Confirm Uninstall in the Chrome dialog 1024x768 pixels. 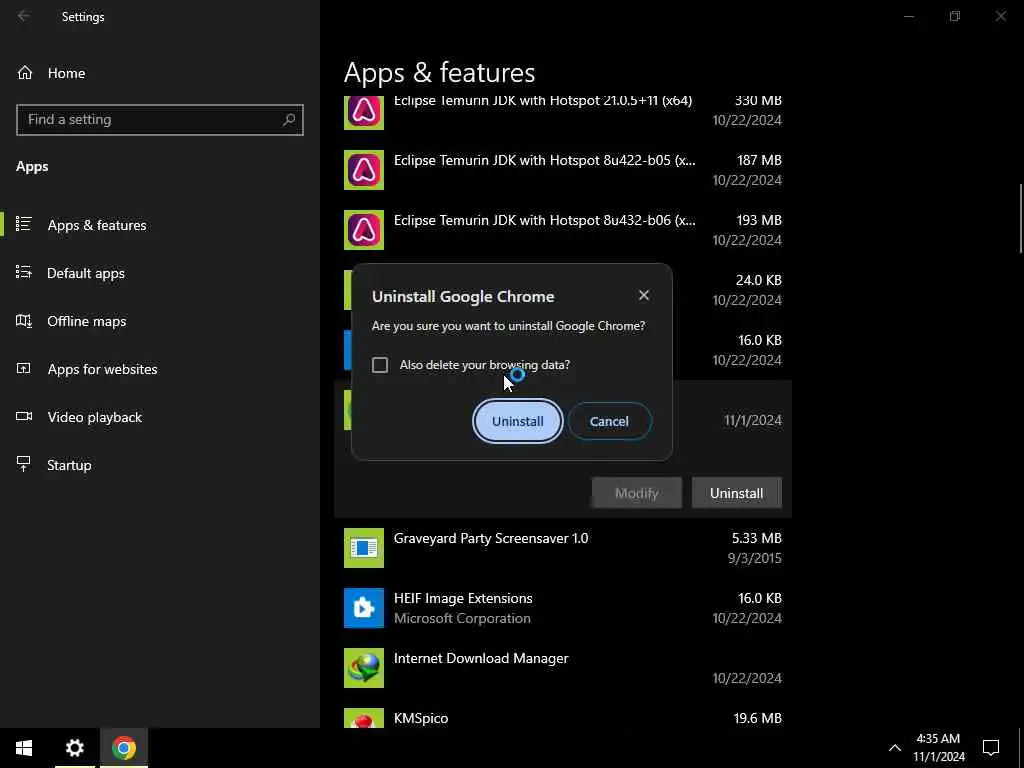tap(517, 421)
